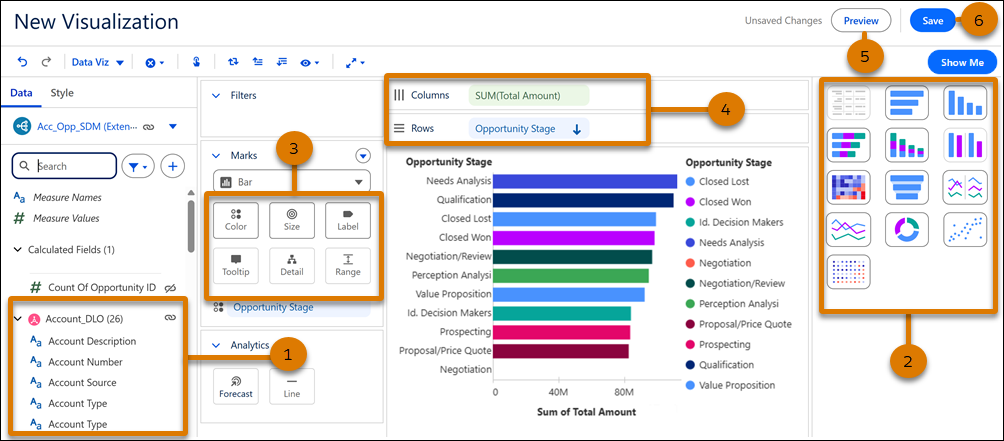Click the Opportunity Stage pill in Rows
This screenshot has width=1004, height=441.
pos(529,129)
